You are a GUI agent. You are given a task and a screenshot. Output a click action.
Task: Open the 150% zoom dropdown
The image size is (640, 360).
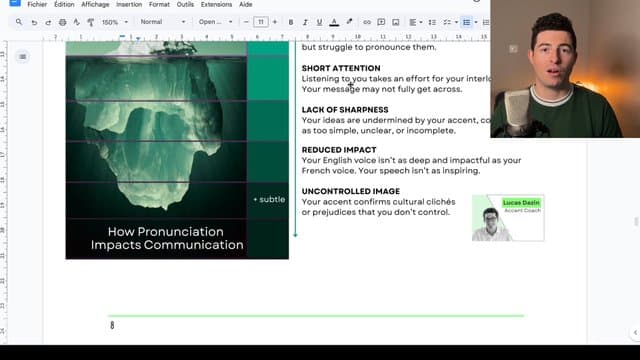pos(115,22)
